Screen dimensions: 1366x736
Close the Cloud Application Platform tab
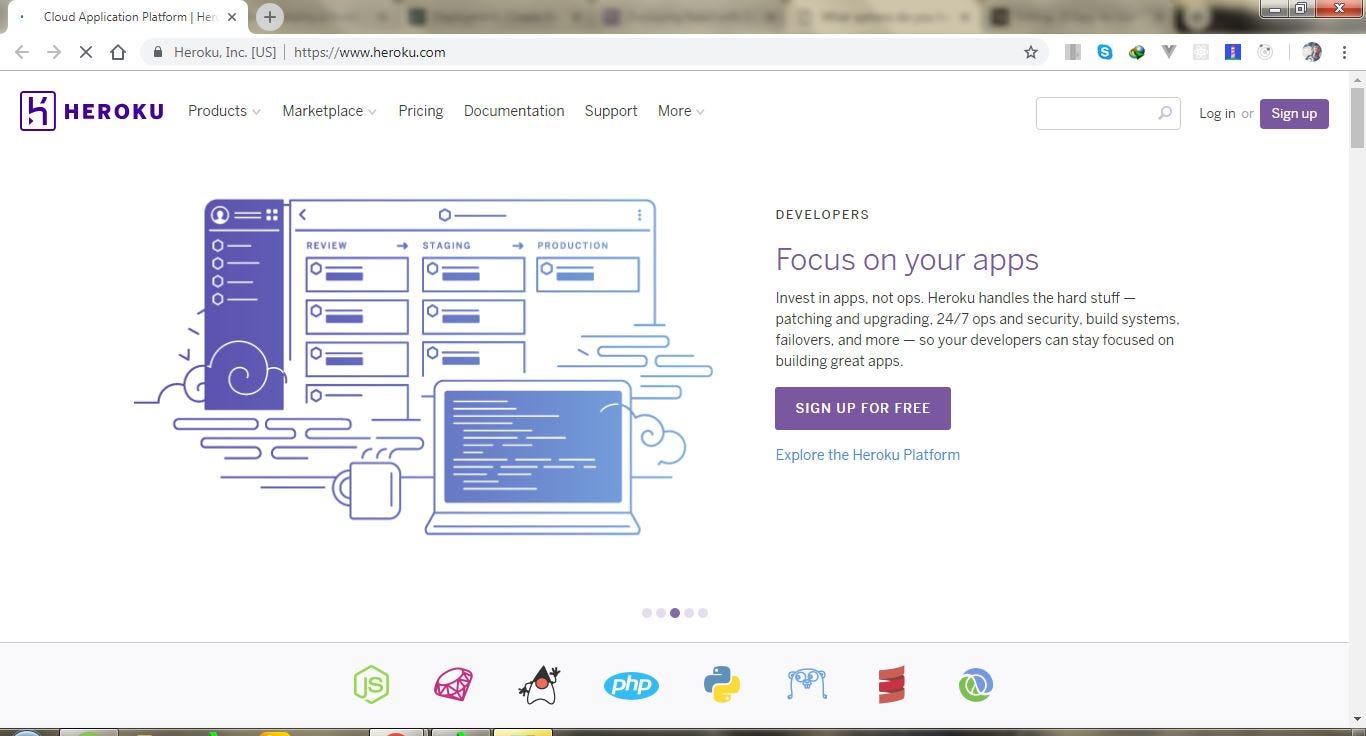(231, 17)
